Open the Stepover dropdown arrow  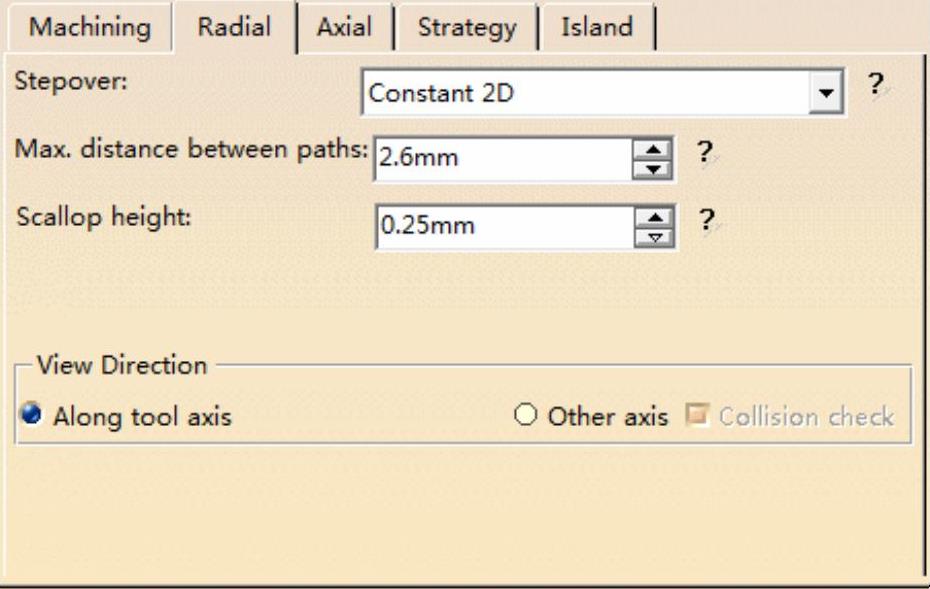826,94
